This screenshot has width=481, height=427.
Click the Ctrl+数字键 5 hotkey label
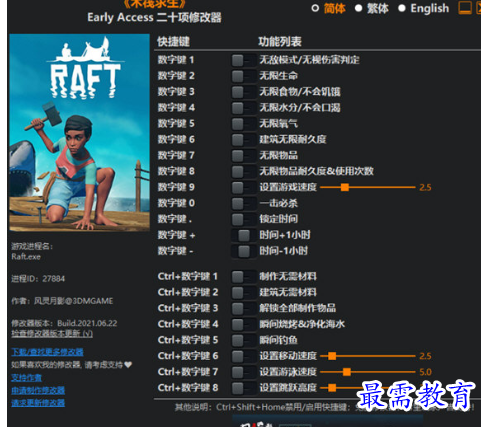188,340
